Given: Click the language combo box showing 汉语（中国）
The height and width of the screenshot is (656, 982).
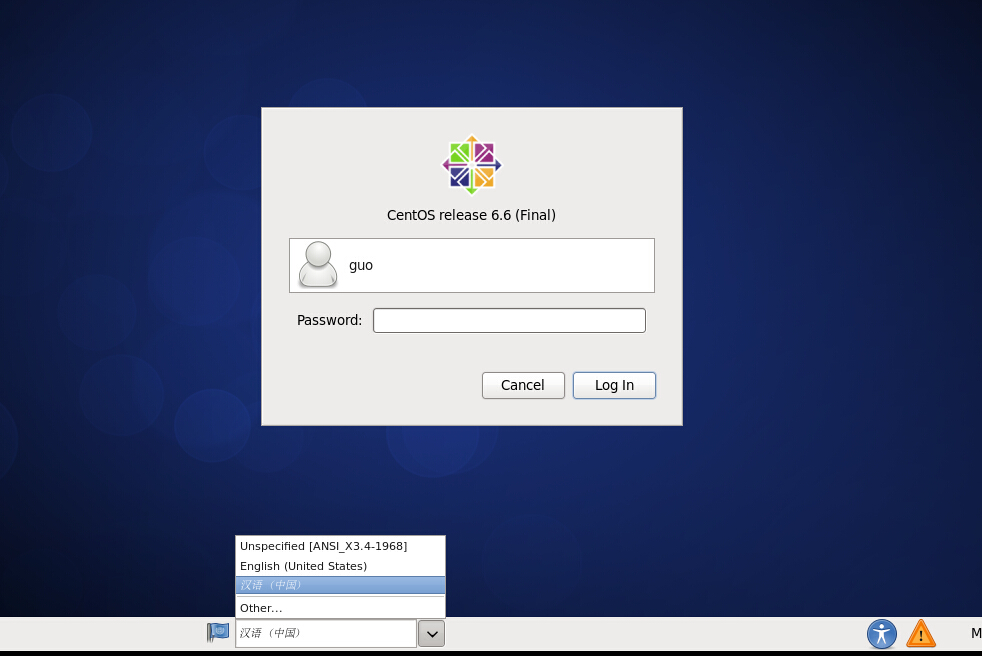Looking at the screenshot, I should [326, 633].
